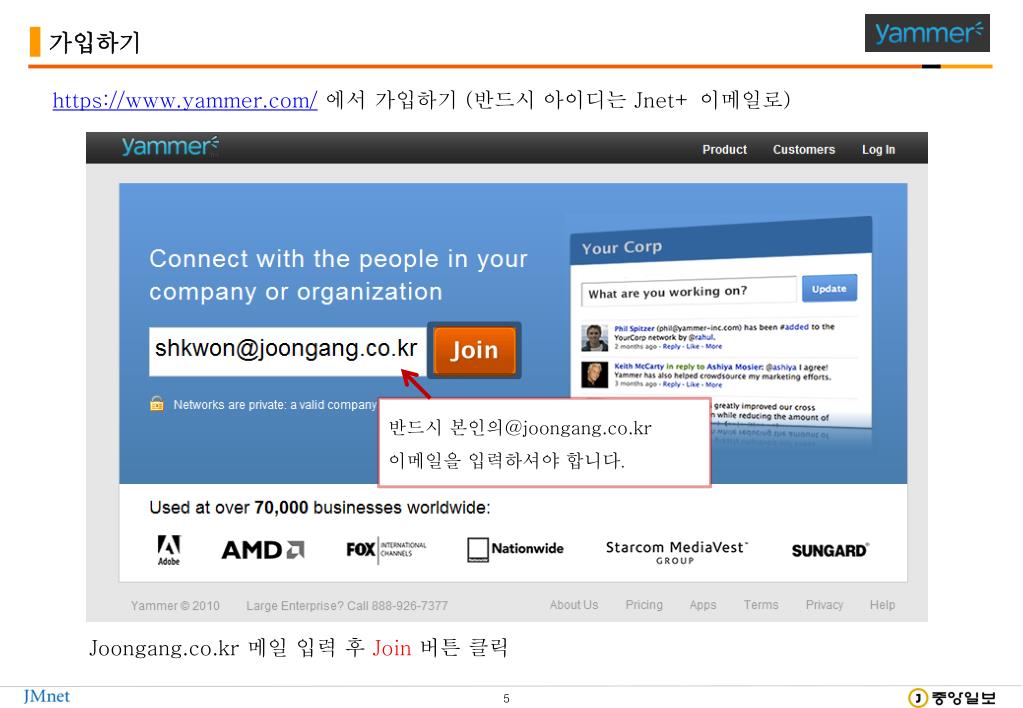Click the slide page number 5
This screenshot has height=708, width=1023.
[x=506, y=698]
